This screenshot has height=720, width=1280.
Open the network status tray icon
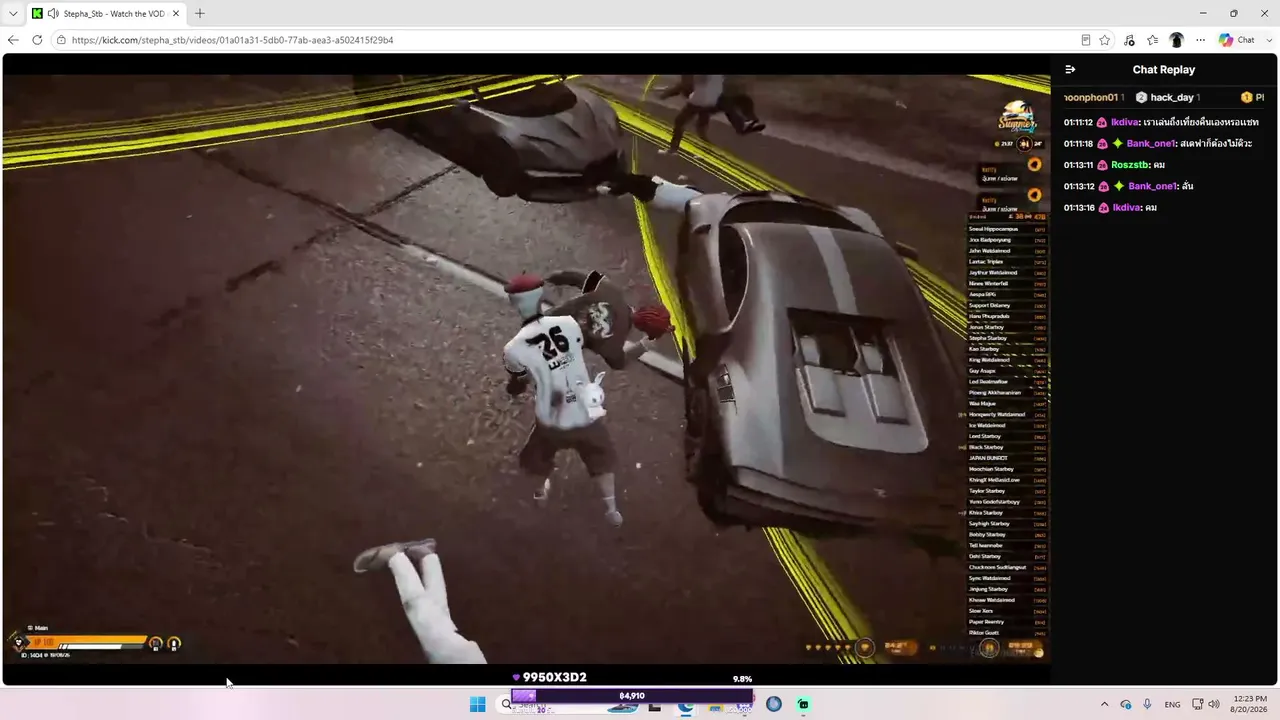pos(1199,704)
